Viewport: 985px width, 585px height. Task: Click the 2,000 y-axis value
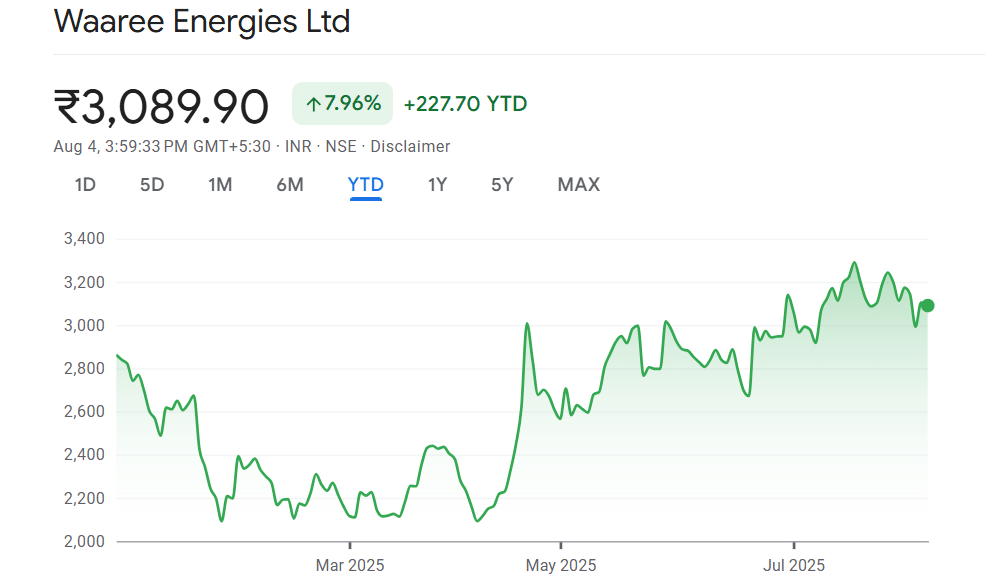coord(84,541)
